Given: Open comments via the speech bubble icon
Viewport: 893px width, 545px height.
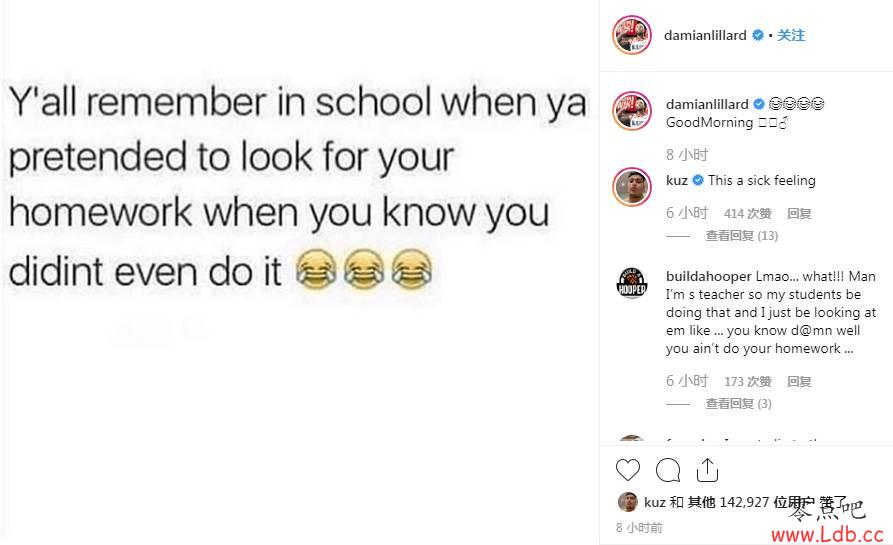Looking at the screenshot, I should pyautogui.click(x=667, y=470).
